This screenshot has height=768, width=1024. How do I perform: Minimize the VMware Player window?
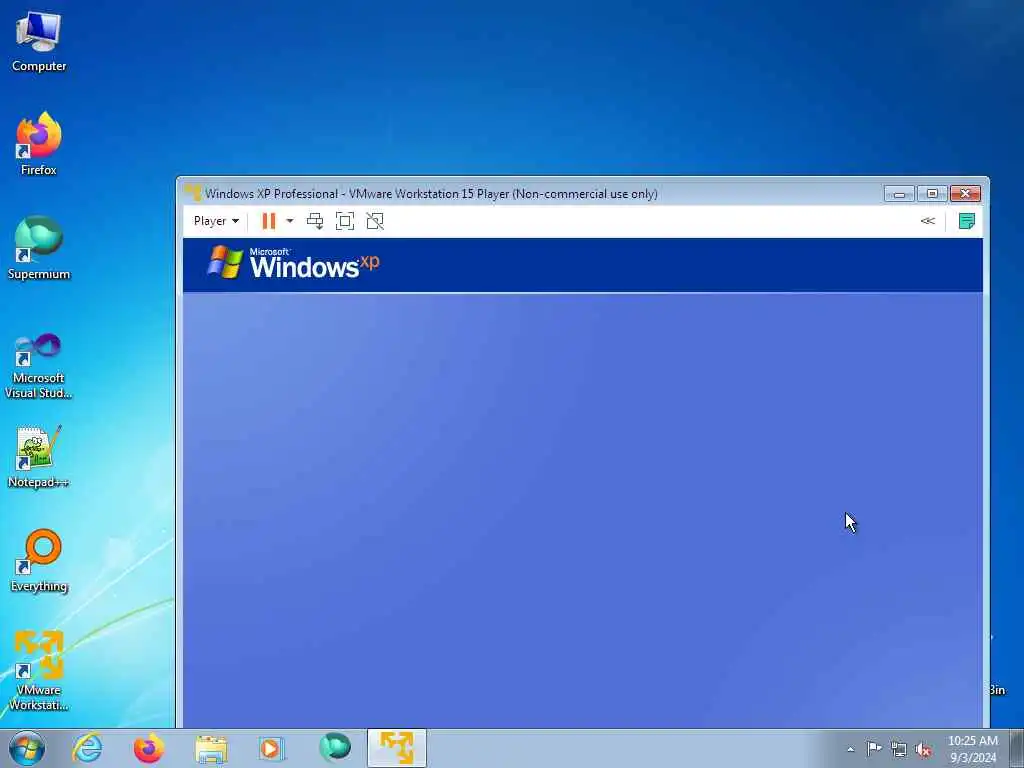899,193
